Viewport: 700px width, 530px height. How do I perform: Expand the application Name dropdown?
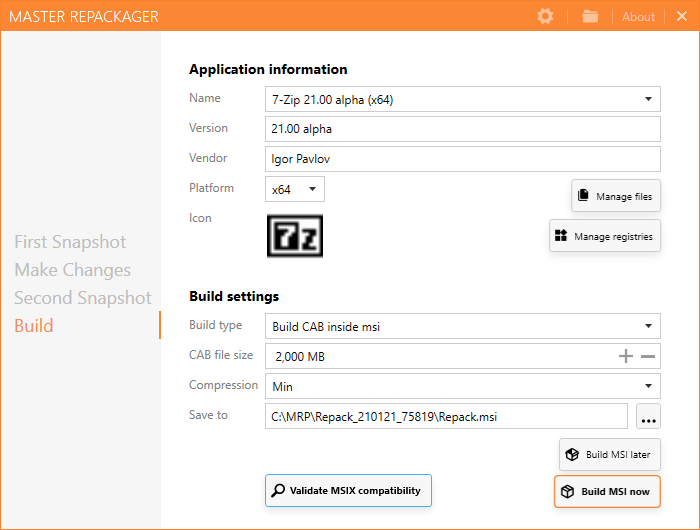648,99
